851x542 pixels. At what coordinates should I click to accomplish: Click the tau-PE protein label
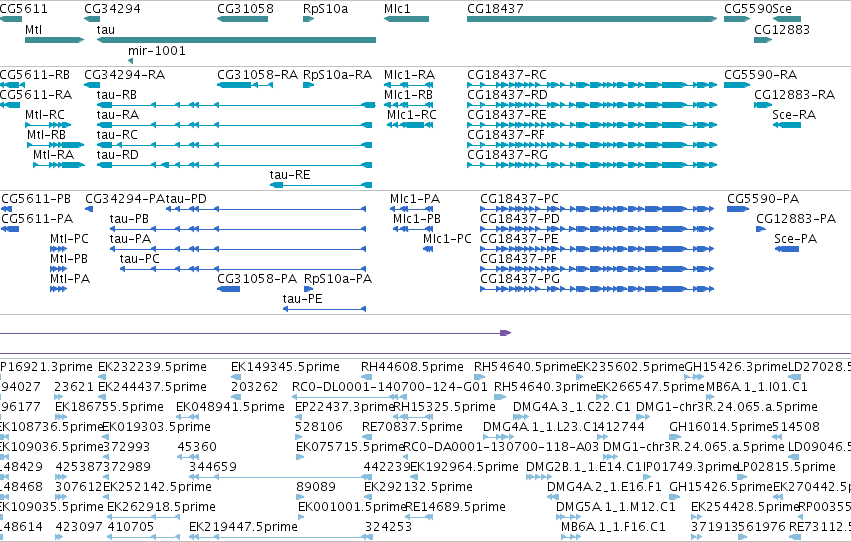pyautogui.click(x=302, y=298)
